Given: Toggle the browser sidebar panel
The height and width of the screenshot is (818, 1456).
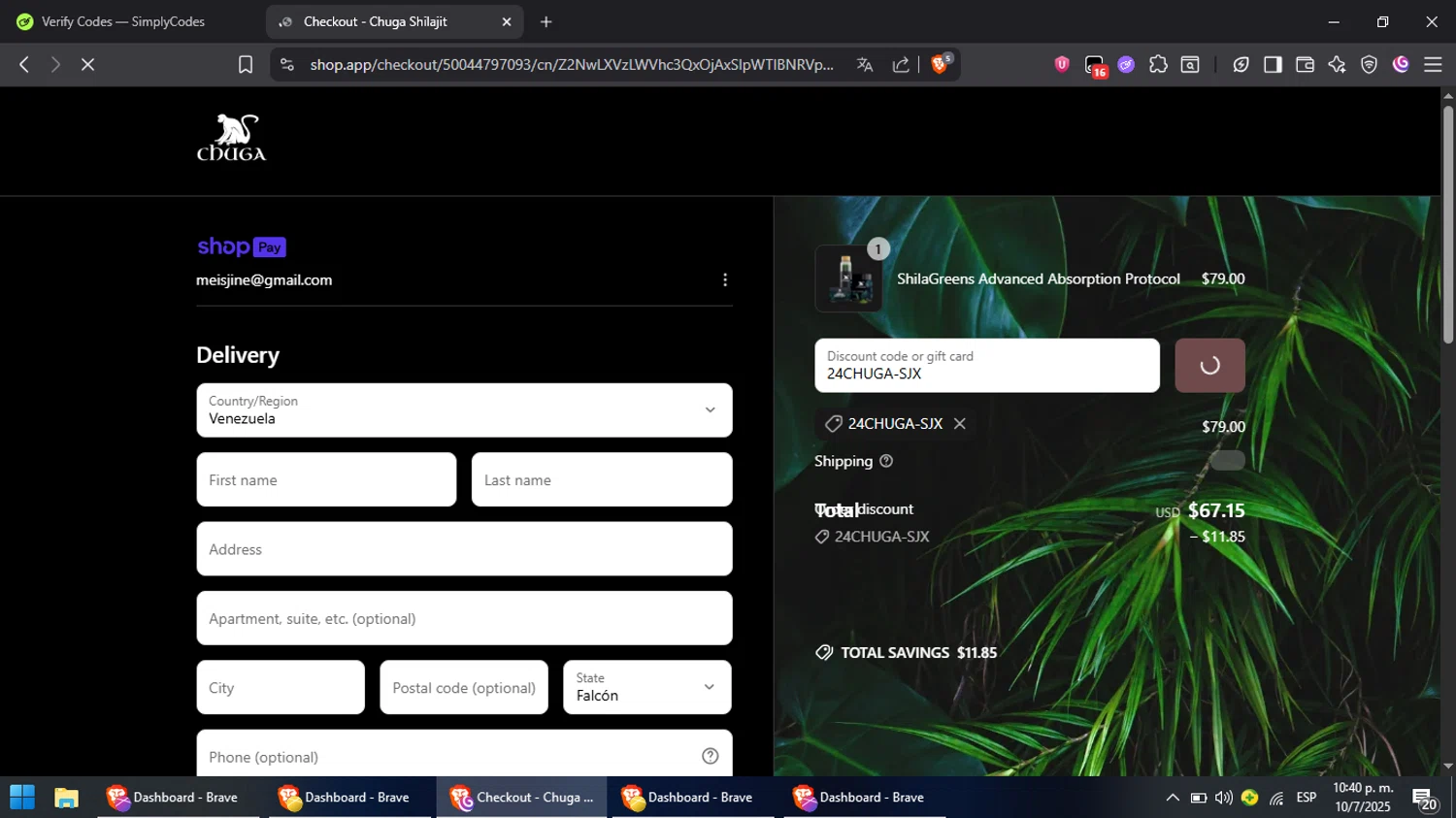Looking at the screenshot, I should [x=1273, y=64].
